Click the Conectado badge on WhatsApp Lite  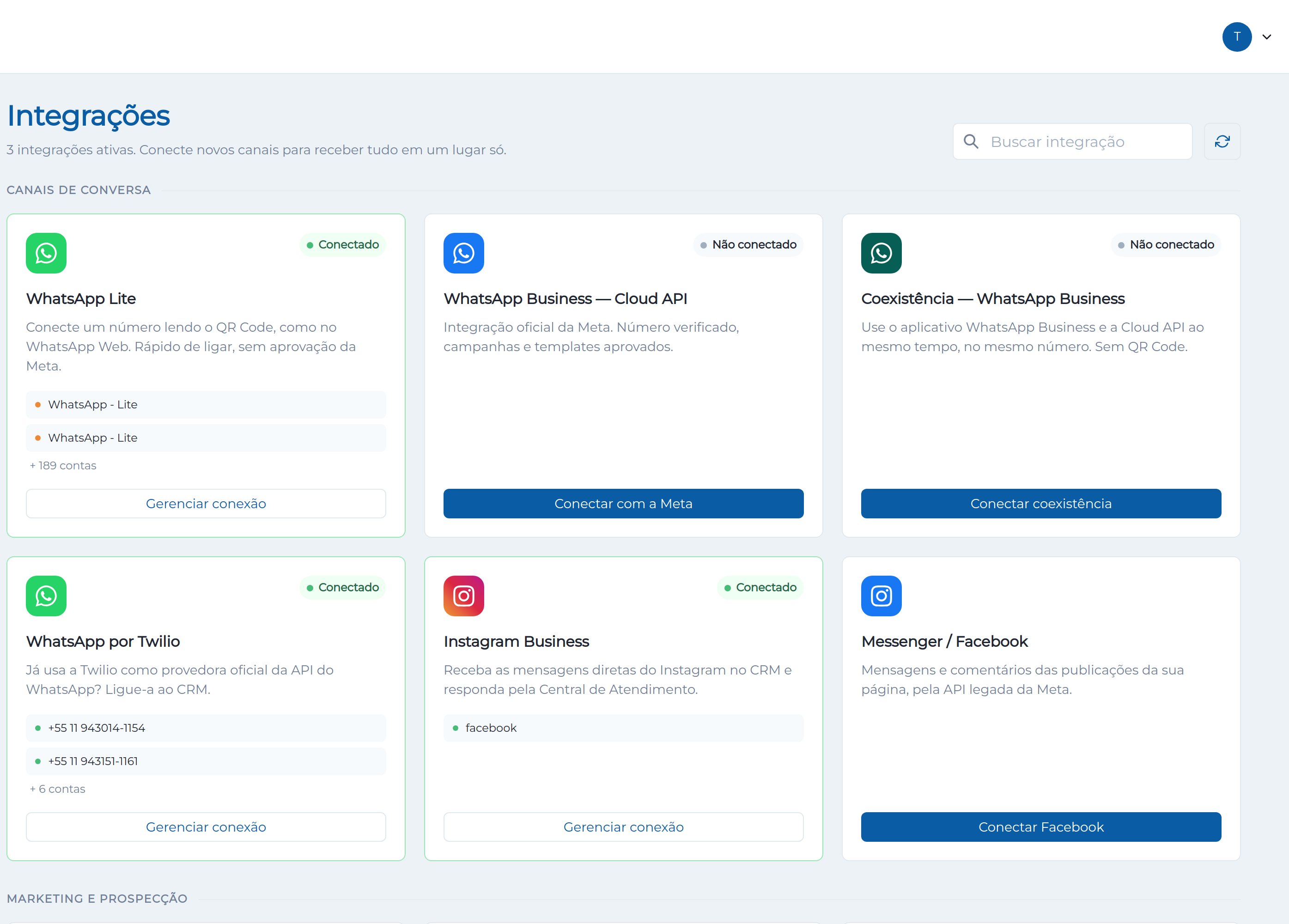[343, 245]
